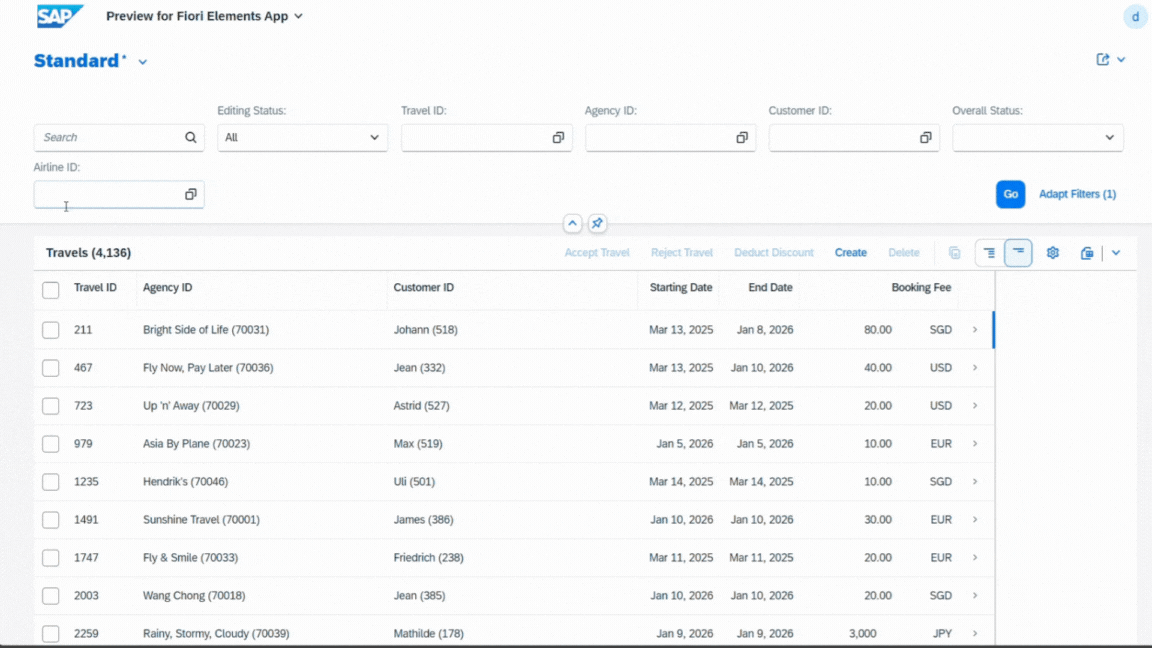Click the Booking Fee column header
The width and height of the screenshot is (1152, 648).
921,287
